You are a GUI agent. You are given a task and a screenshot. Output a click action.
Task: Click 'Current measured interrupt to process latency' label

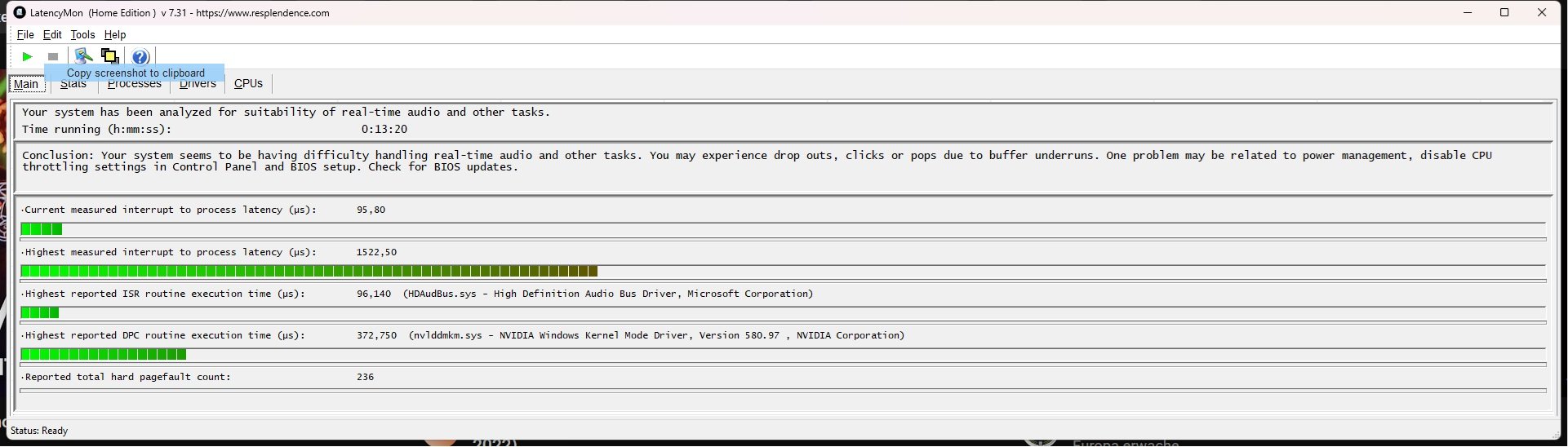[x=169, y=210]
